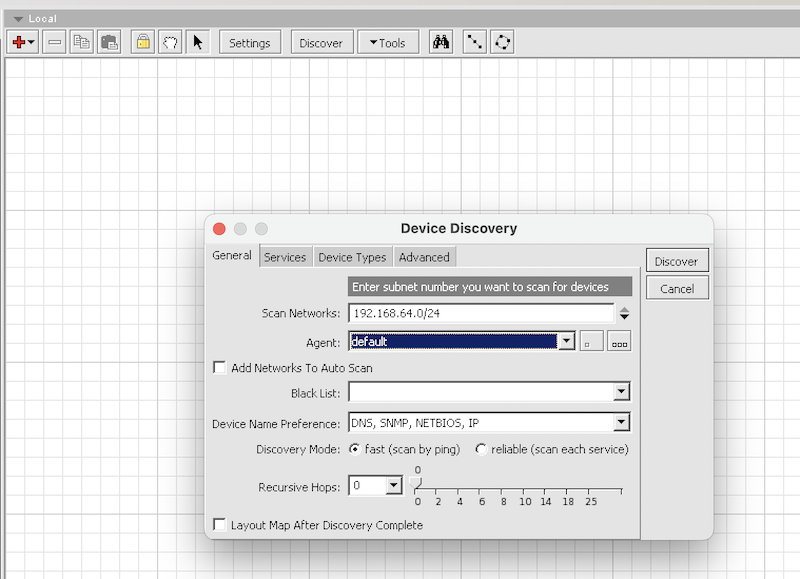The width and height of the screenshot is (800, 579).
Task: Check Layout Map After Discovery Complete
Action: pos(217,524)
